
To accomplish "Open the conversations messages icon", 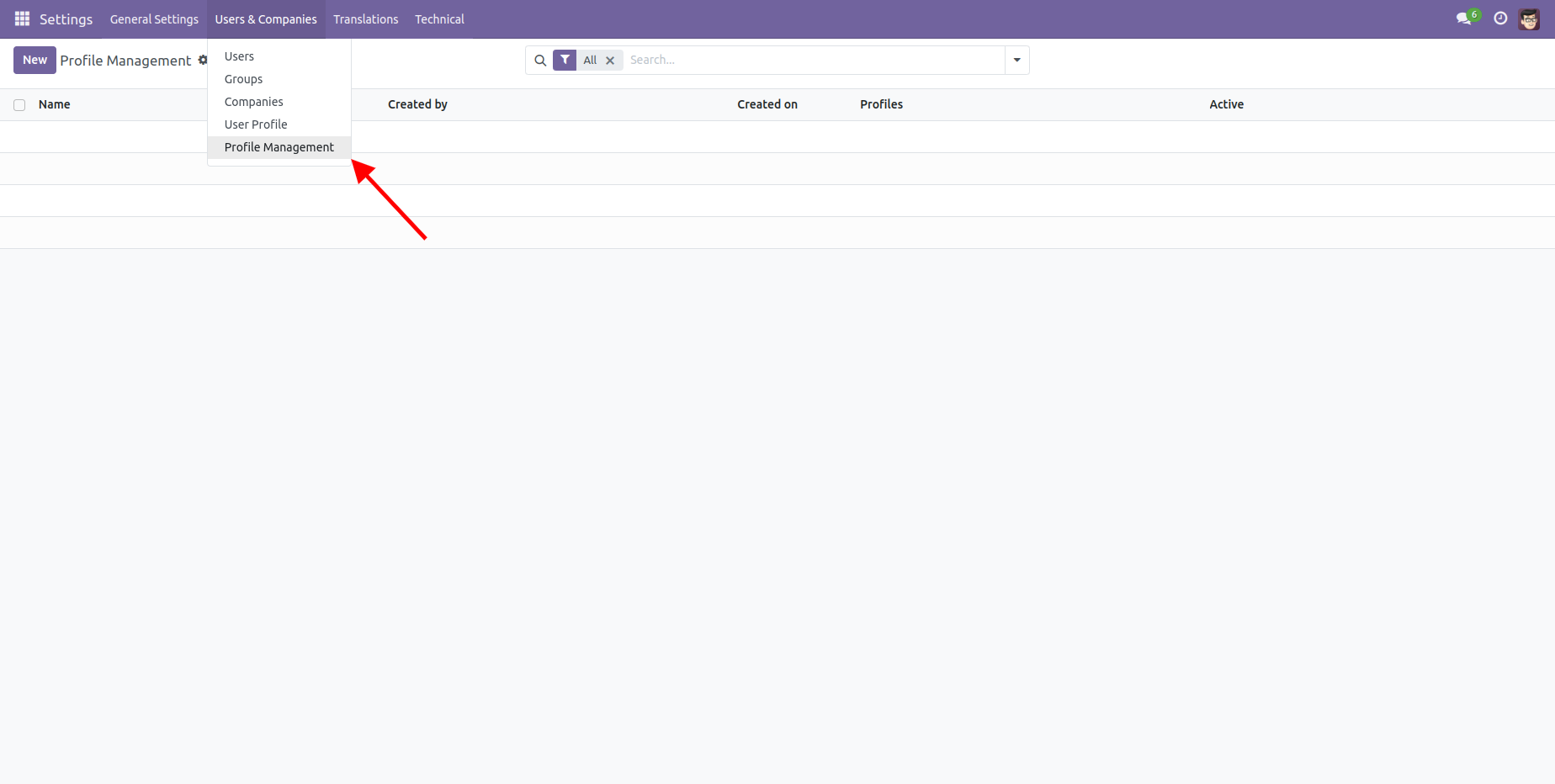I will pos(1464,19).
